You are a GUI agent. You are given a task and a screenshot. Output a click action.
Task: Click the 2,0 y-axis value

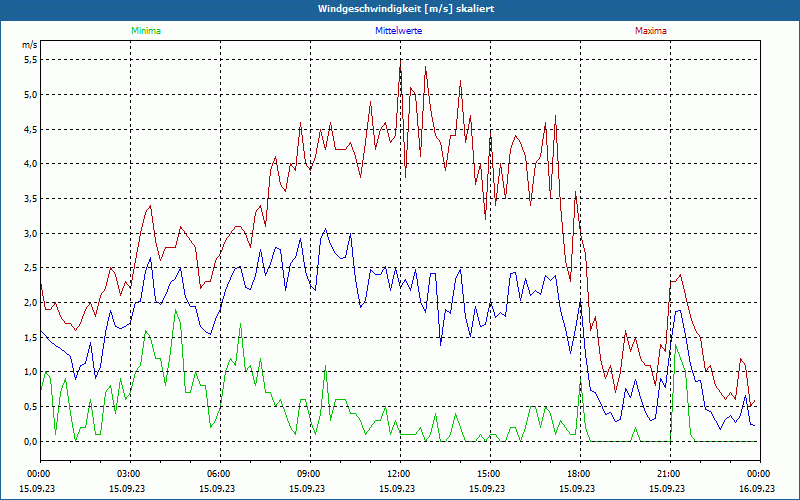click(x=31, y=303)
